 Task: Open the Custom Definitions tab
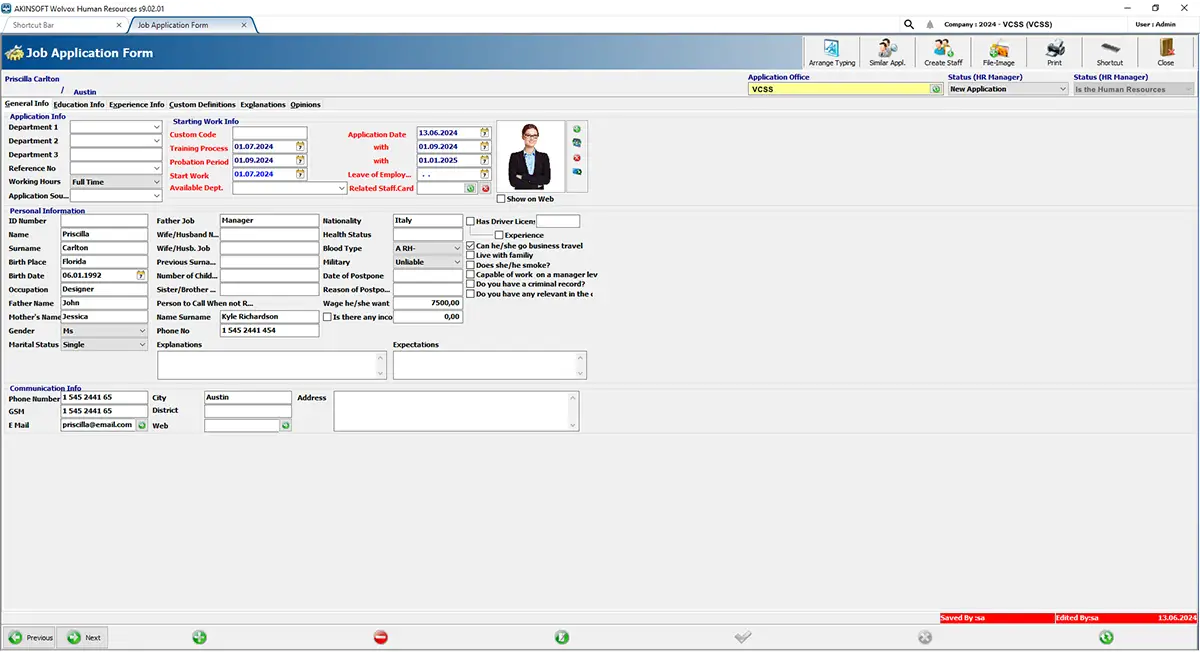pos(203,104)
